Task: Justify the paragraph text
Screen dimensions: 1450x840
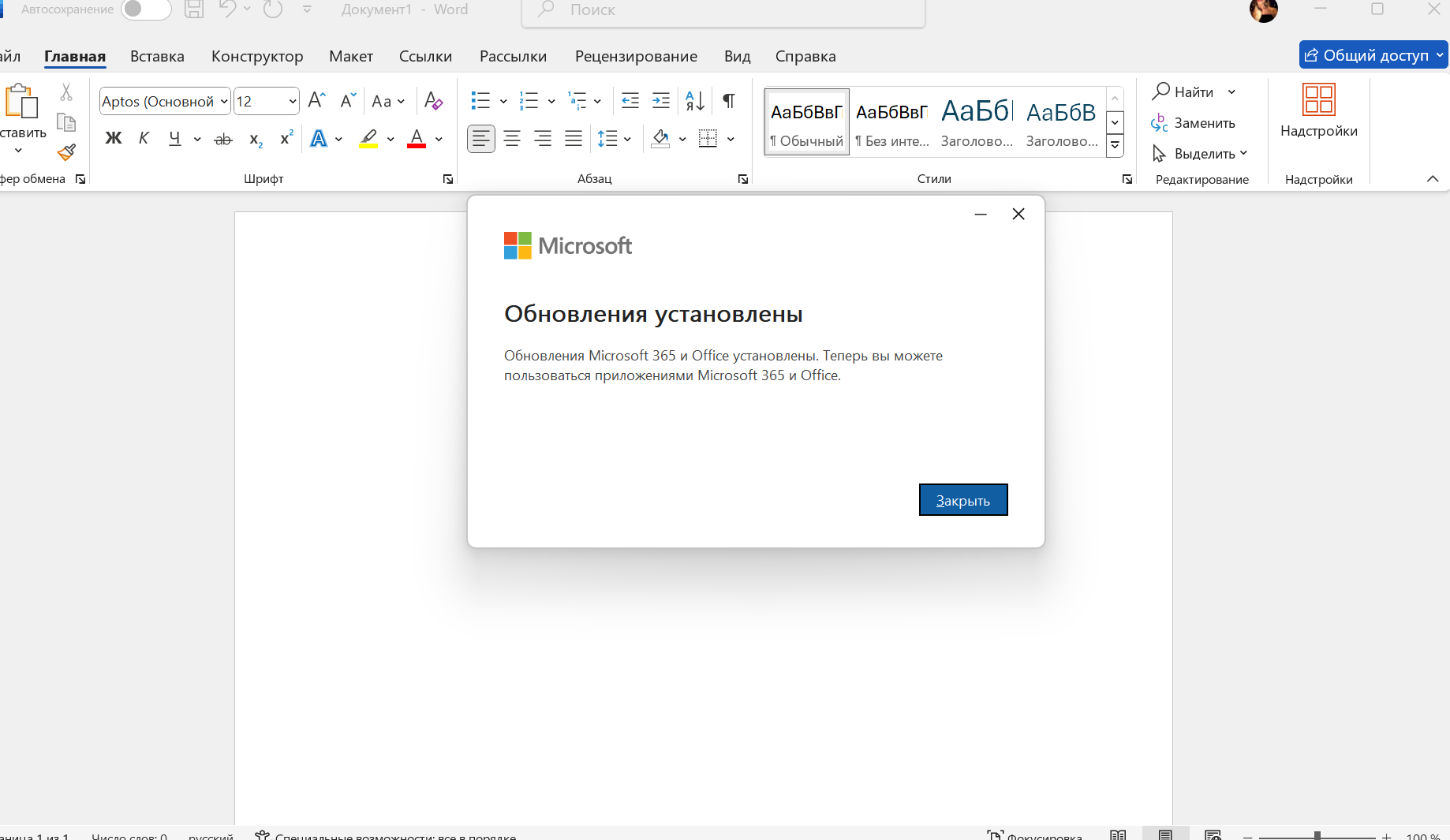Action: tap(574, 139)
